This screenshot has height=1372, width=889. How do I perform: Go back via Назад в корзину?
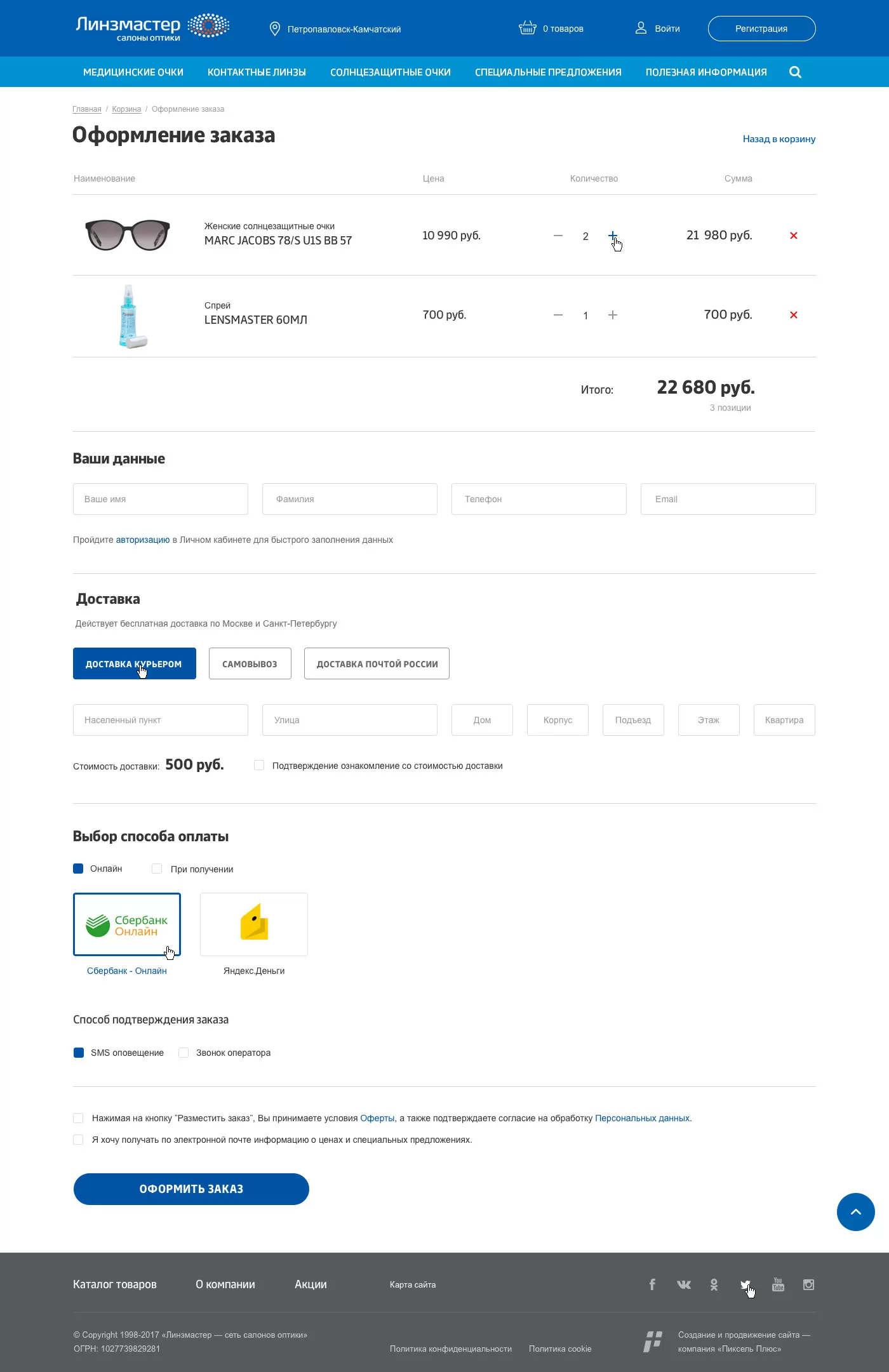click(779, 139)
